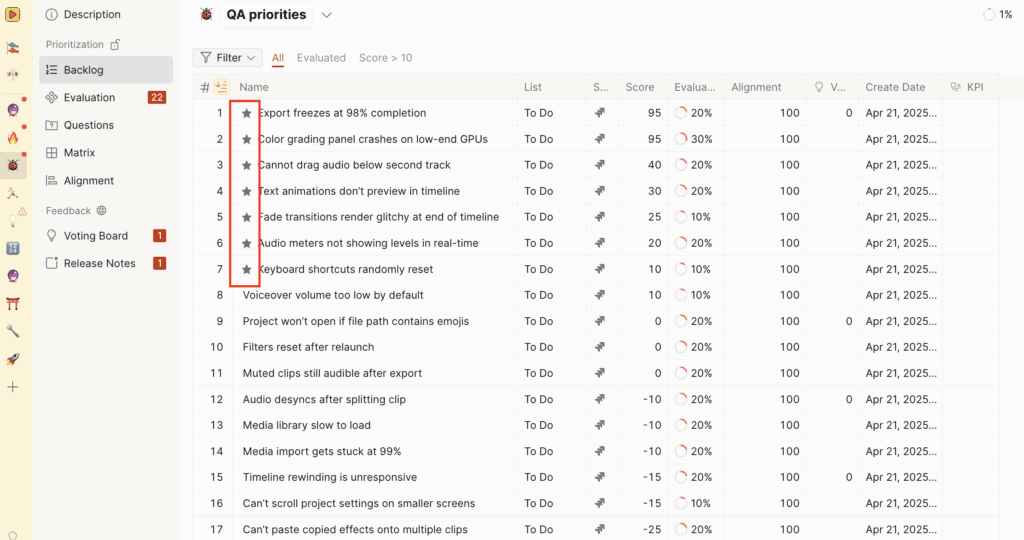Click the wrench icon in the left rail
The height and width of the screenshot is (540, 1024).
(x=13, y=331)
